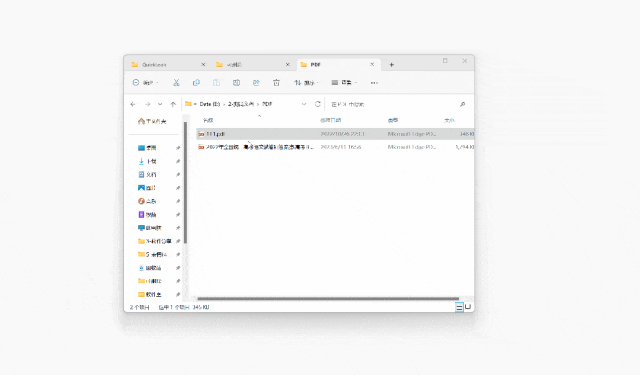Open the New dropdown in the toolbar

click(x=145, y=83)
